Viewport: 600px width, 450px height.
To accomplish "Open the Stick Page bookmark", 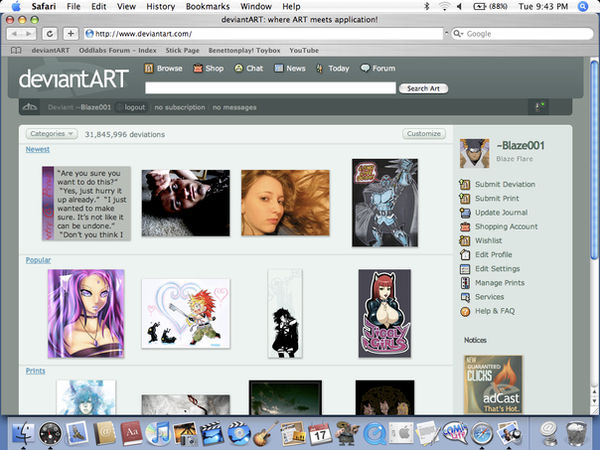I will [x=182, y=51].
